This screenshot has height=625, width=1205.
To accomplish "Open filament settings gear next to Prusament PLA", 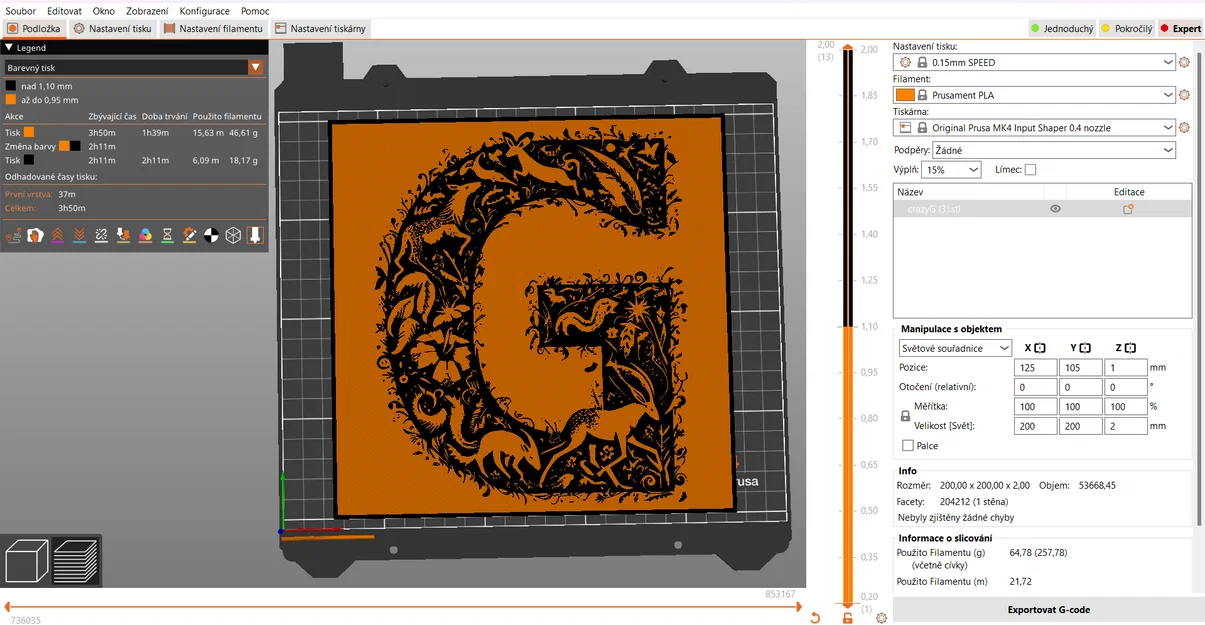I will tap(1185, 95).
